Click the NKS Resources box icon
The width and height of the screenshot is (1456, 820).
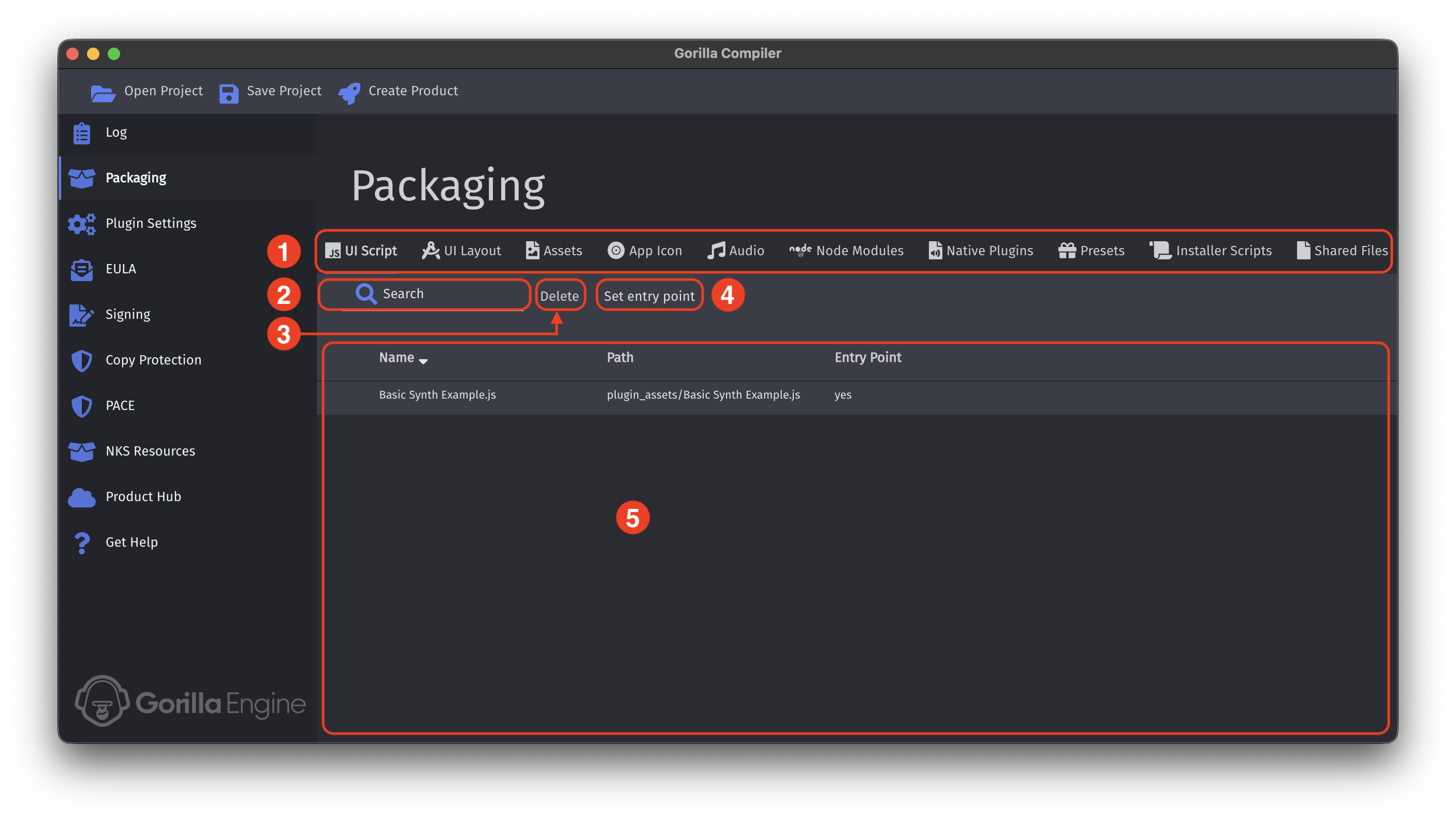[82, 451]
